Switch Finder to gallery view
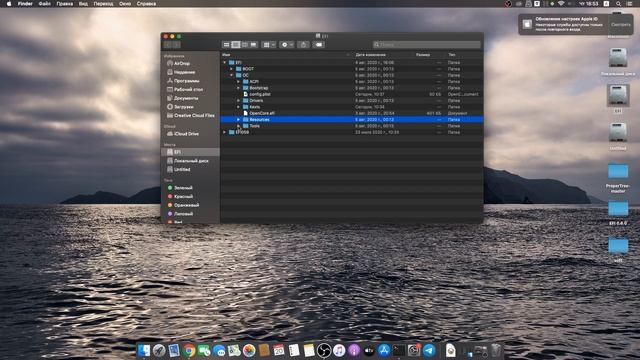 [253, 44]
